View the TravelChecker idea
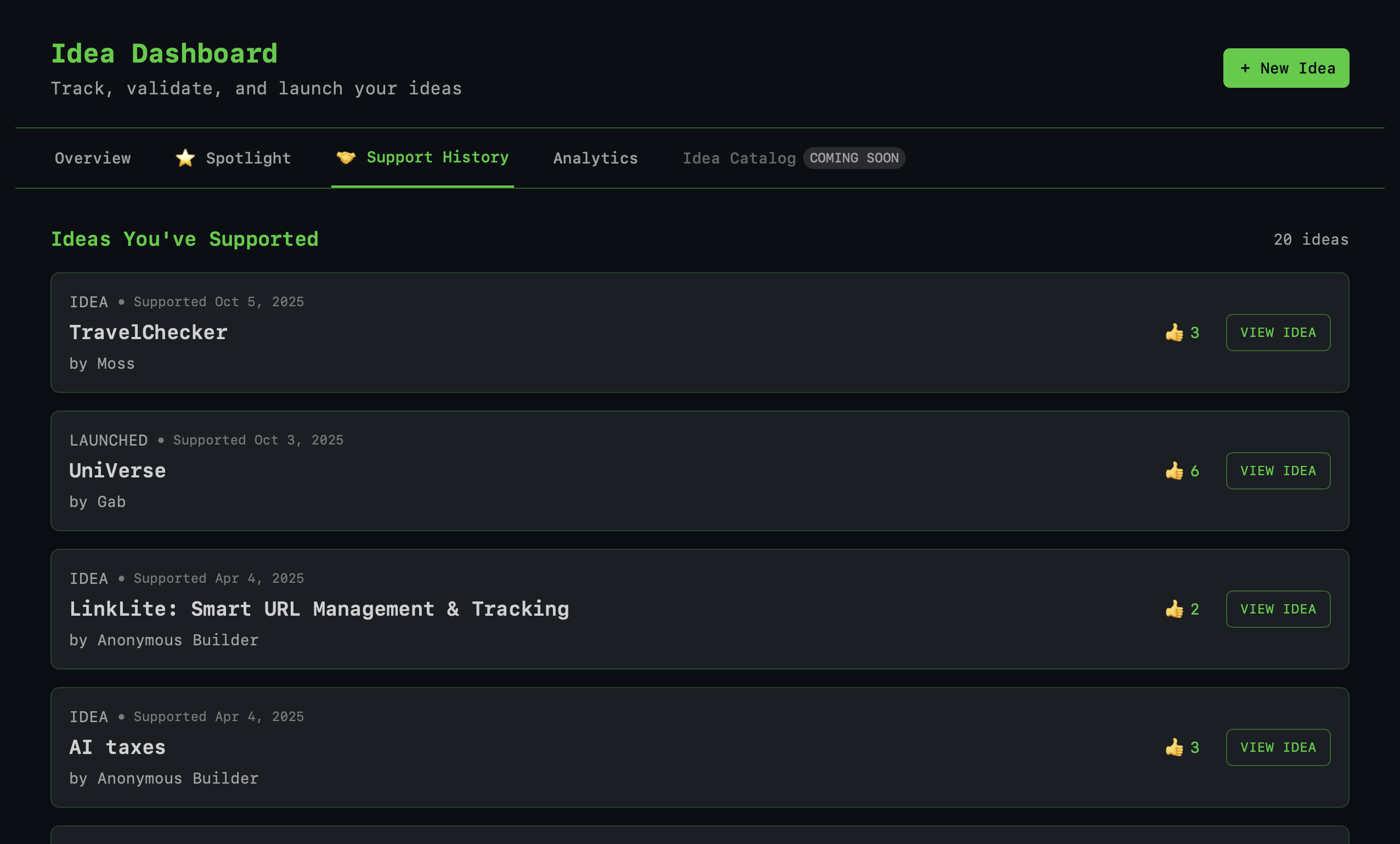 pyautogui.click(x=1277, y=333)
